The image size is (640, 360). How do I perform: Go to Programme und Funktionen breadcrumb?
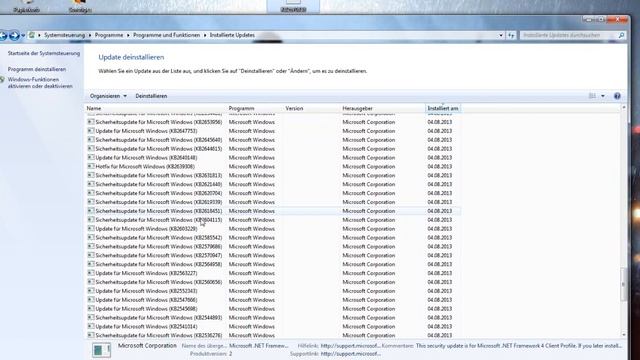click(167, 35)
